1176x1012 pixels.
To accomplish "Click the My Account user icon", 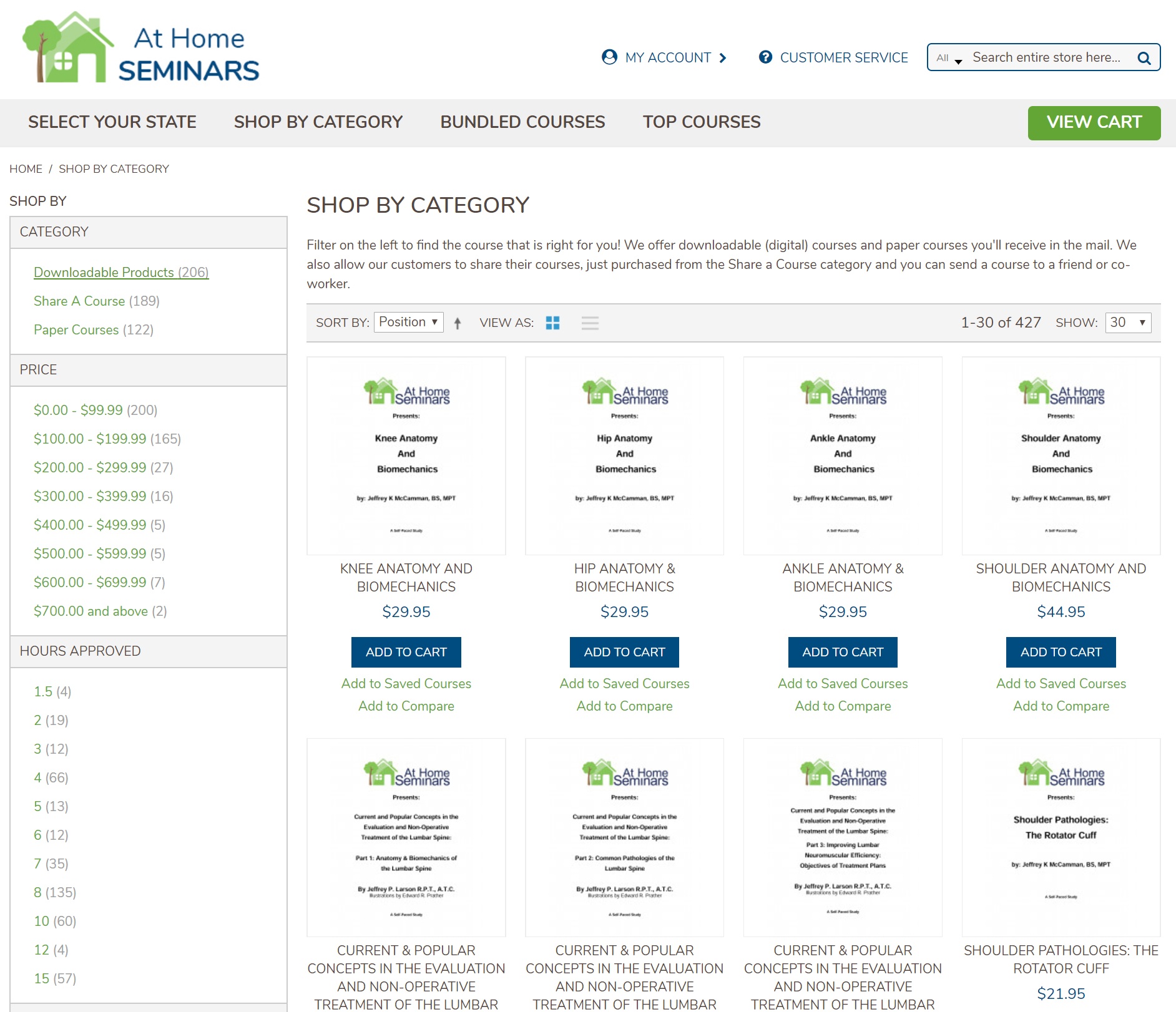I will point(609,57).
